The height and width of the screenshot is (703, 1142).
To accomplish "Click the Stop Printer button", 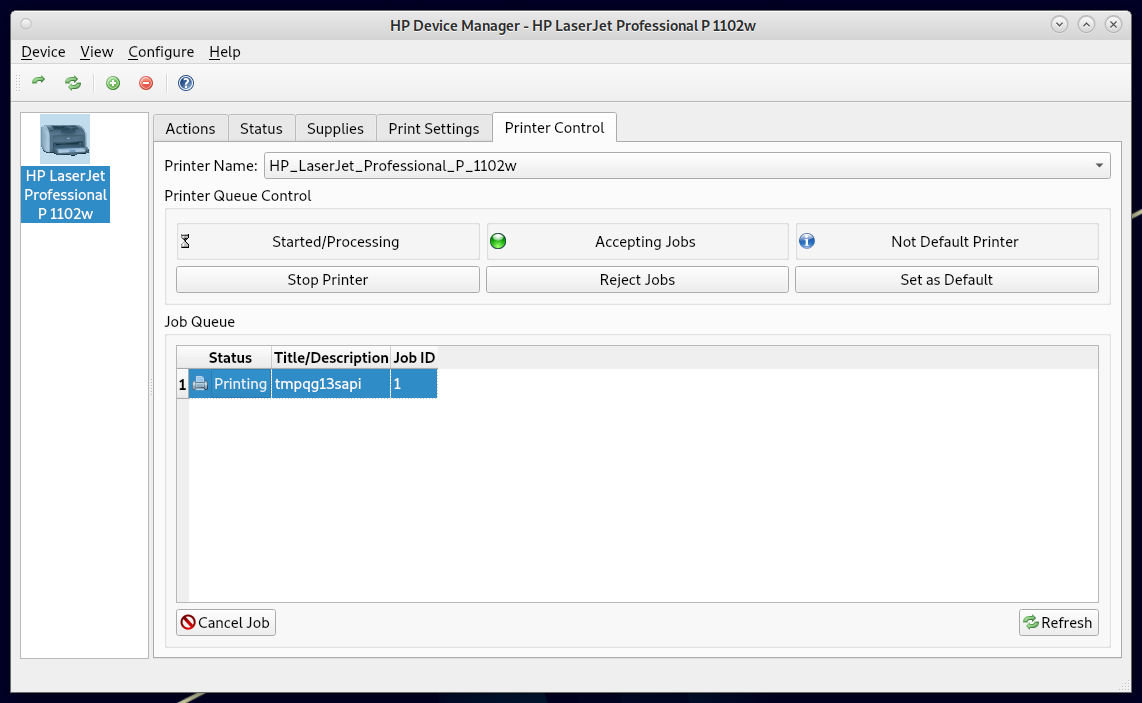I will pyautogui.click(x=328, y=280).
